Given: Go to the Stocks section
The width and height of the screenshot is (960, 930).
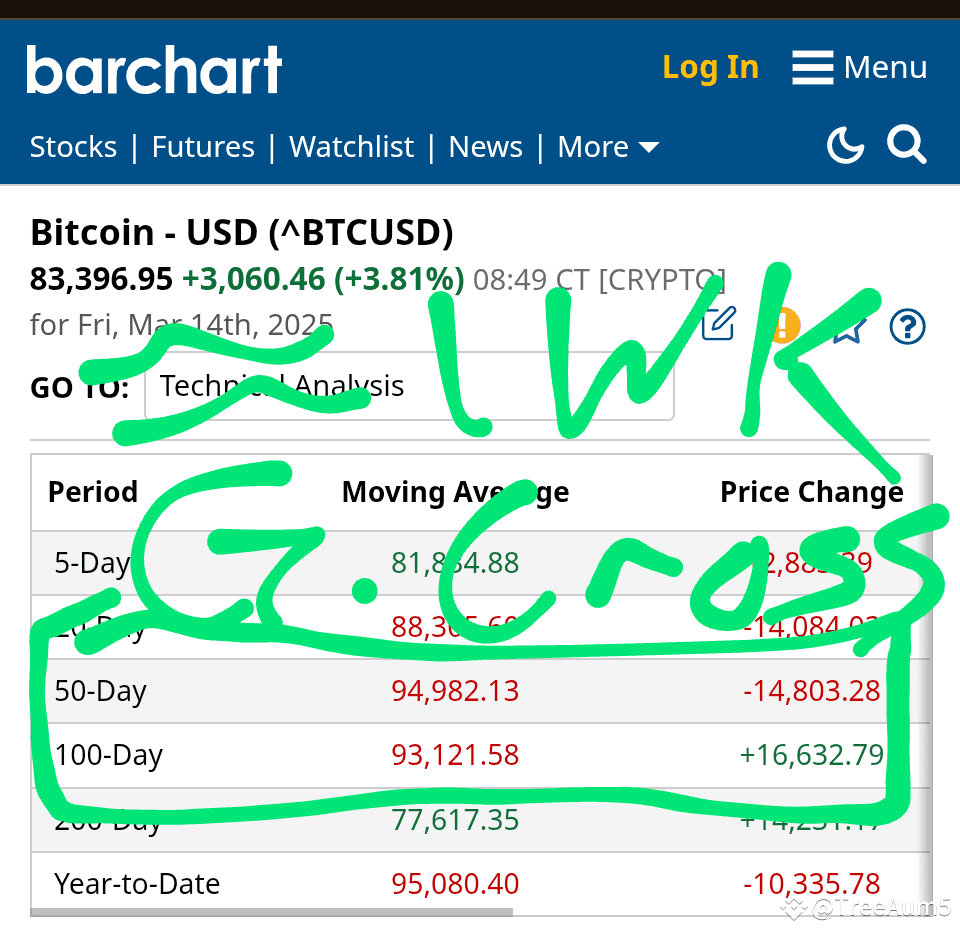Looking at the screenshot, I should pyautogui.click(x=73, y=147).
